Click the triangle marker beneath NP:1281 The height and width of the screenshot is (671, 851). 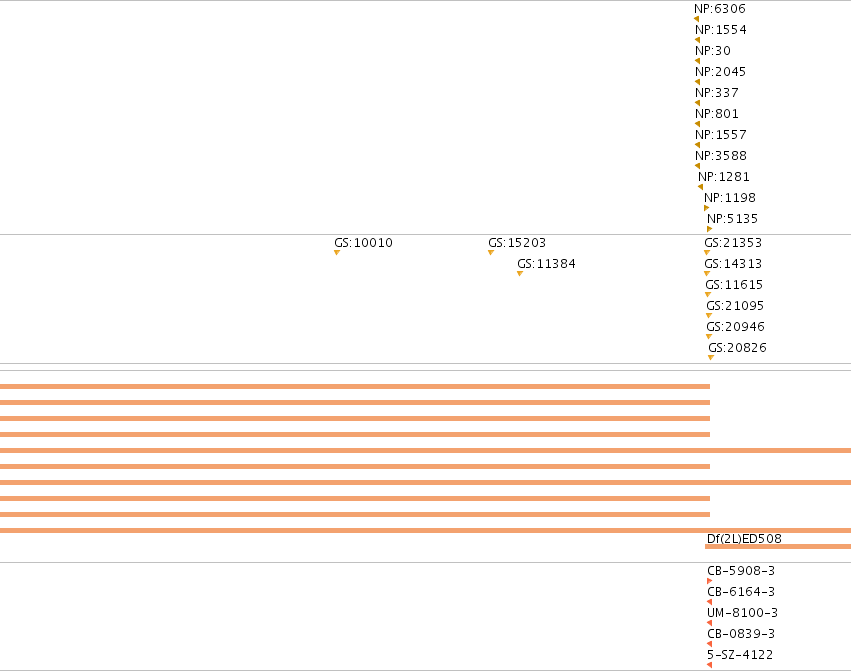click(700, 187)
